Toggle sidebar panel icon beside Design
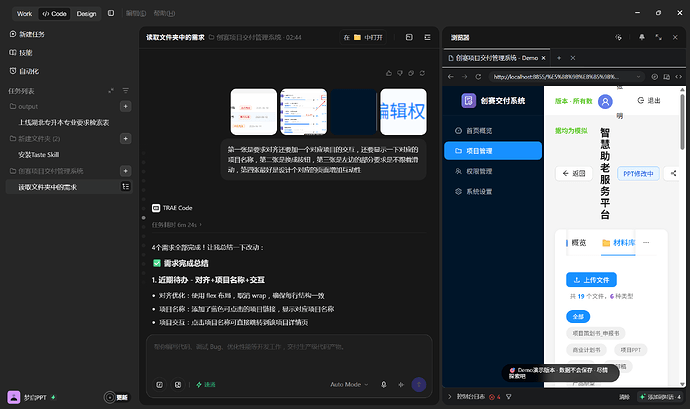The height and width of the screenshot is (409, 690). (x=111, y=13)
